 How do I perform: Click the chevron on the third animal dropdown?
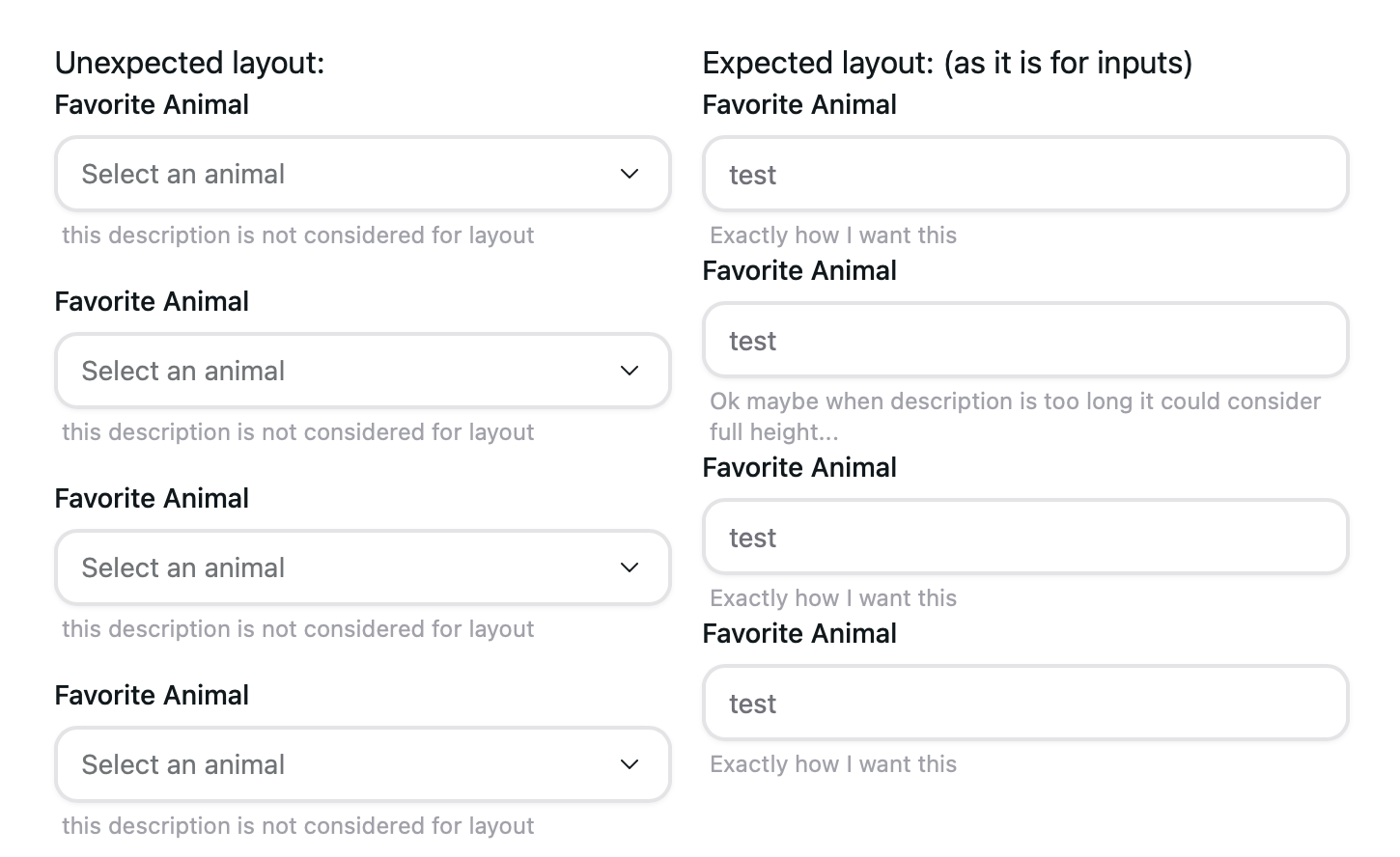point(629,567)
